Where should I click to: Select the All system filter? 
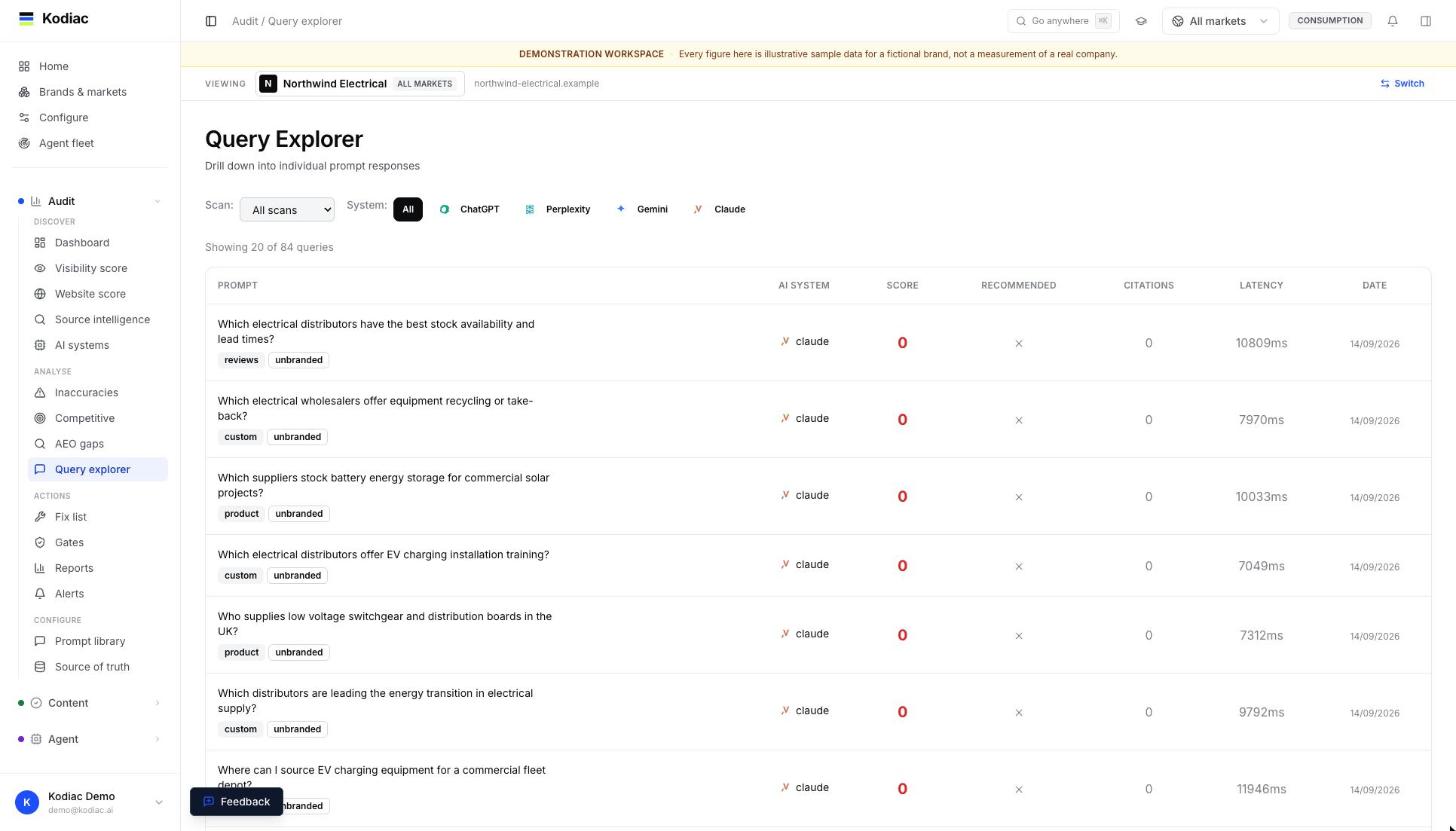point(408,209)
